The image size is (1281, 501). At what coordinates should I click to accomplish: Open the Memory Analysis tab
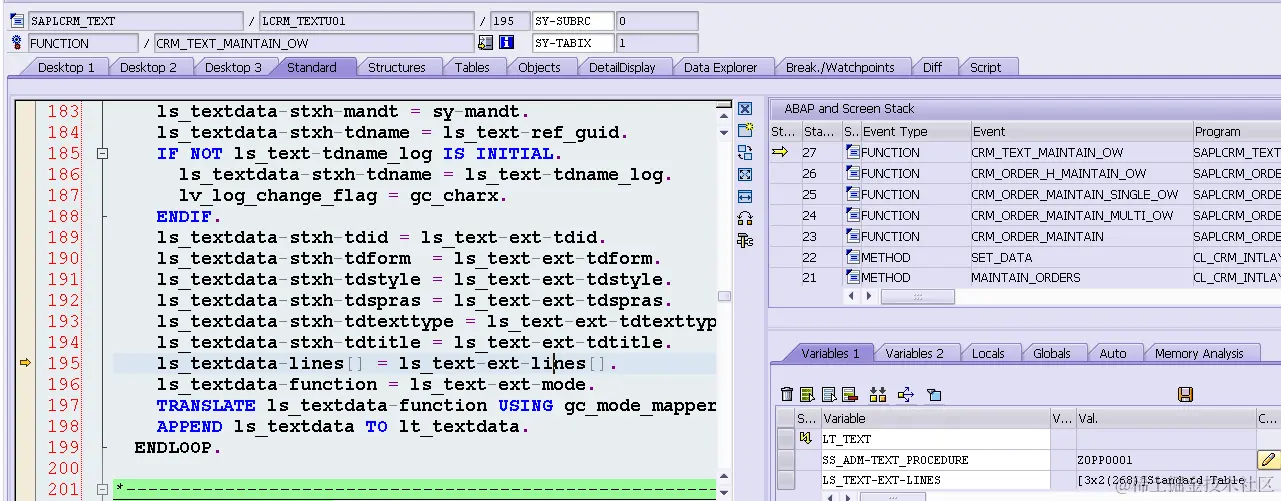[1199, 353]
